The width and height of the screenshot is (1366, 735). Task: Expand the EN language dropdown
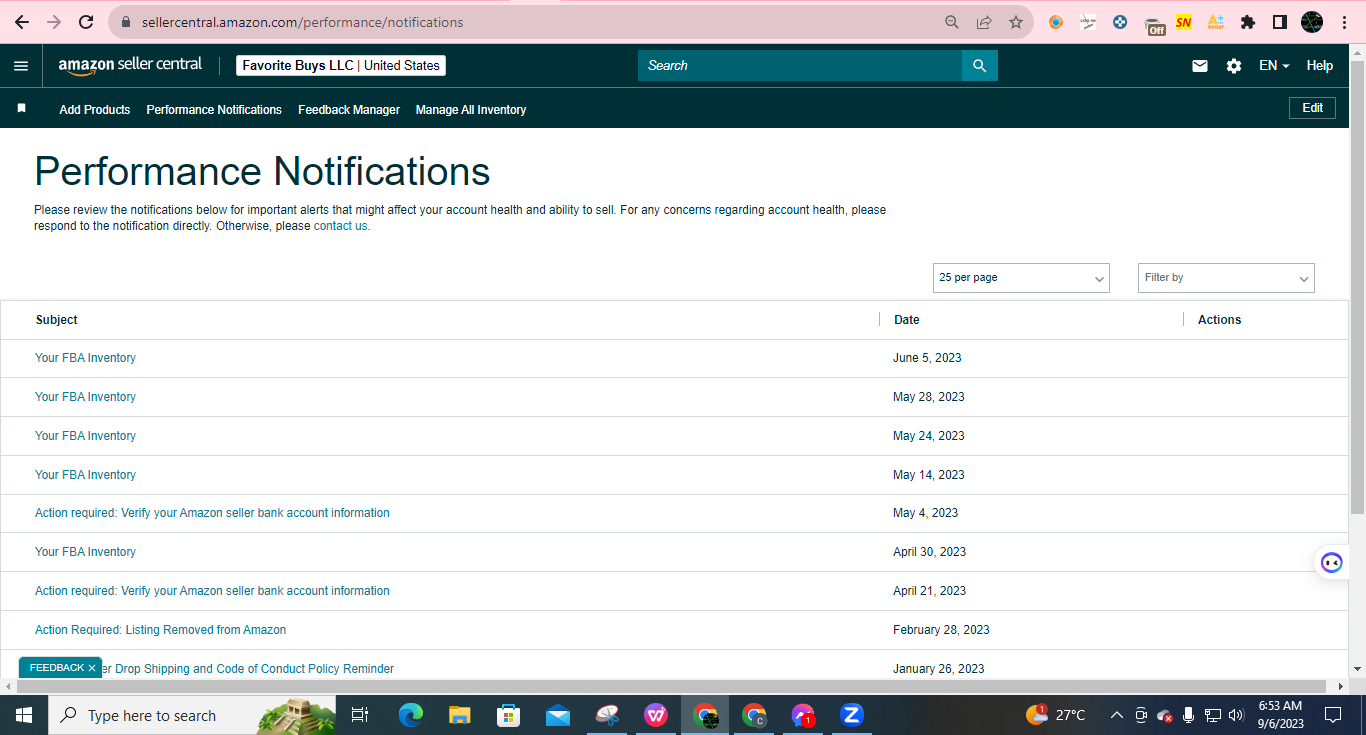[x=1274, y=66]
